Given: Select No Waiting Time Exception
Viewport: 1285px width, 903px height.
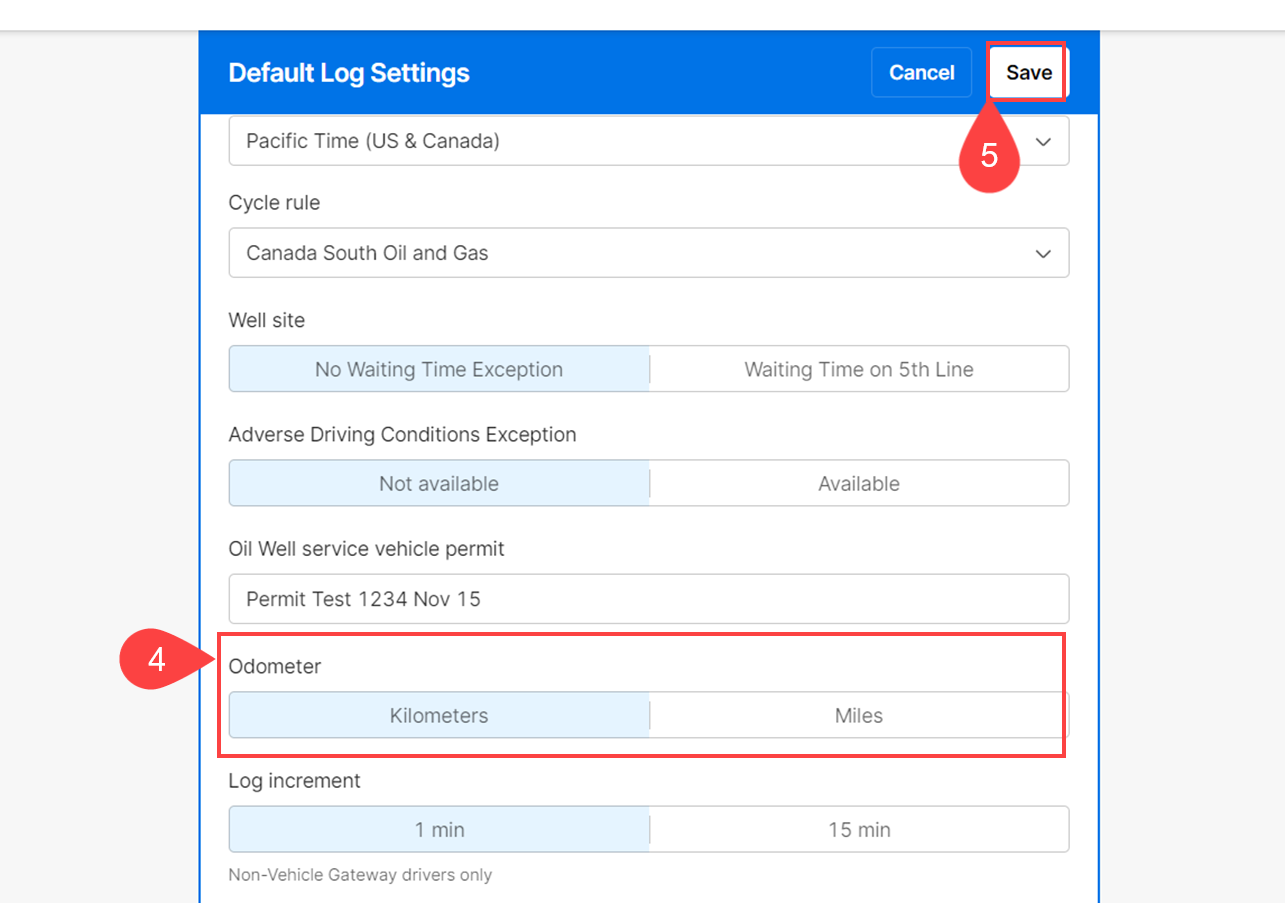Looking at the screenshot, I should point(439,369).
